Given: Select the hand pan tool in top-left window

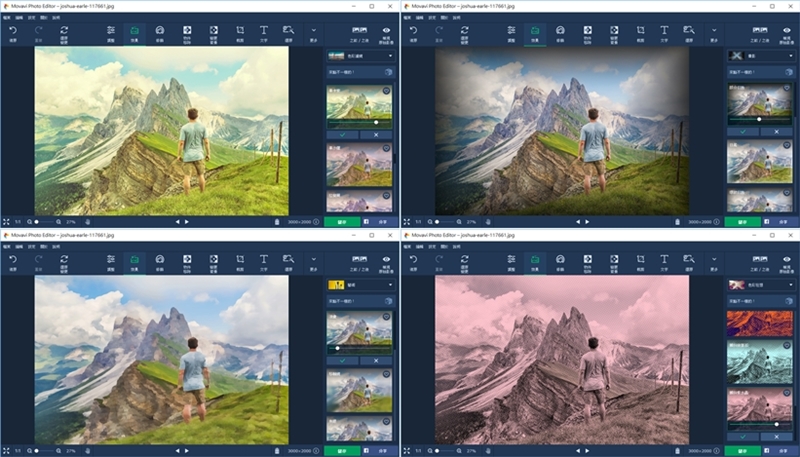Looking at the screenshot, I should pos(88,221).
